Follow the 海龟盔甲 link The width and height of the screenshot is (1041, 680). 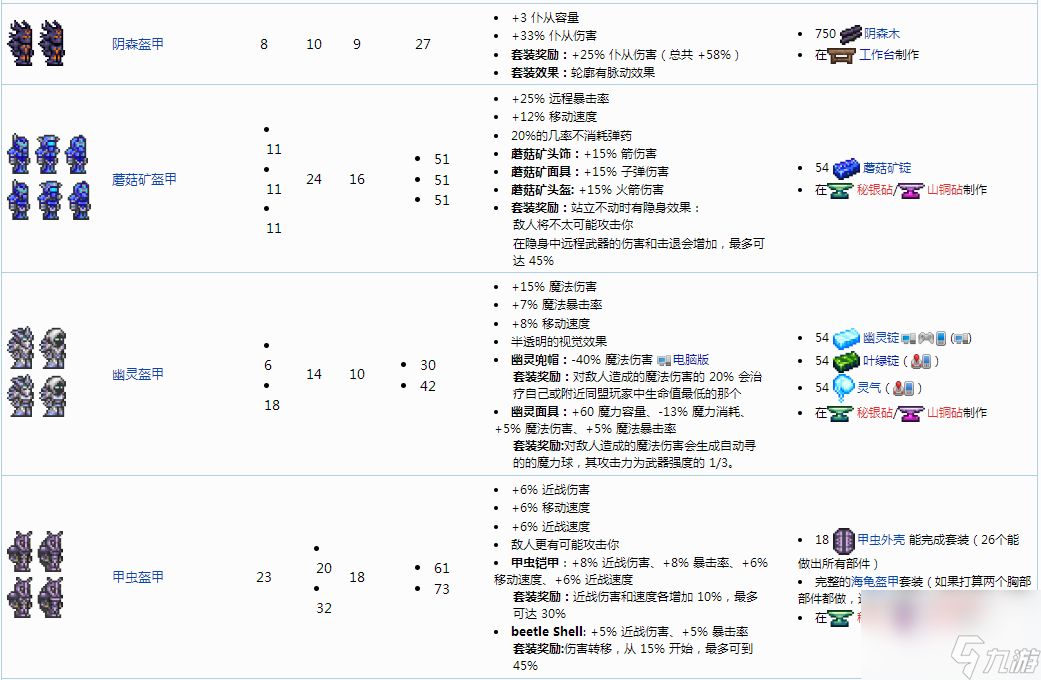tap(875, 582)
